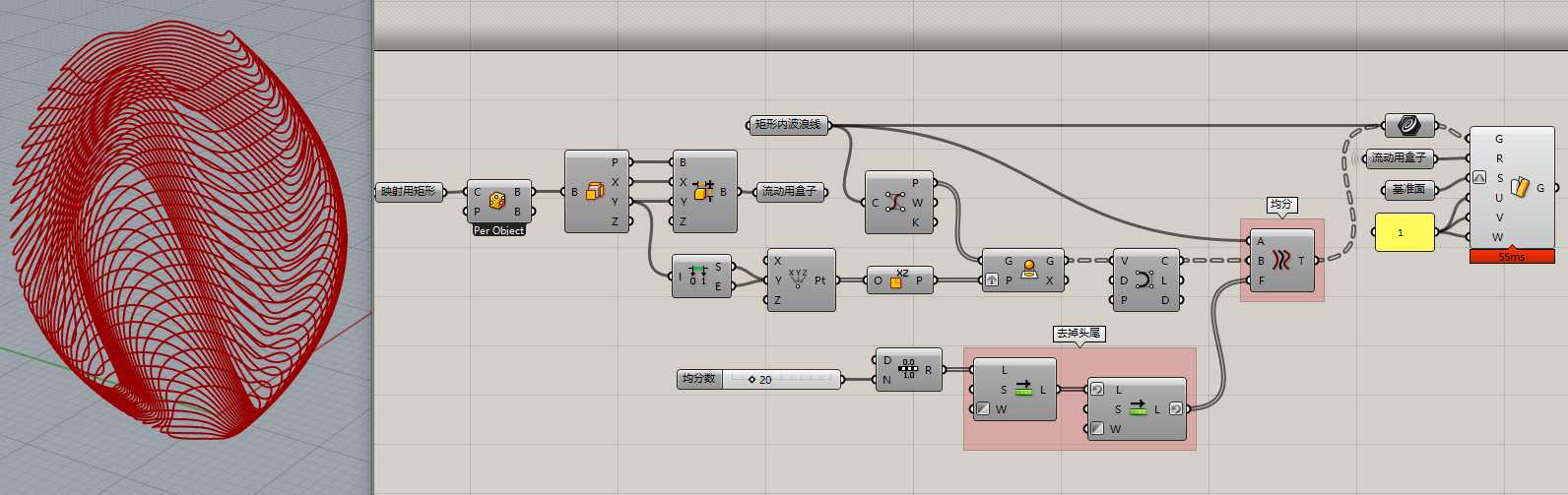This screenshot has width=1568, height=495.
Task: Click the yellow panel containing 1
Action: (x=1405, y=232)
